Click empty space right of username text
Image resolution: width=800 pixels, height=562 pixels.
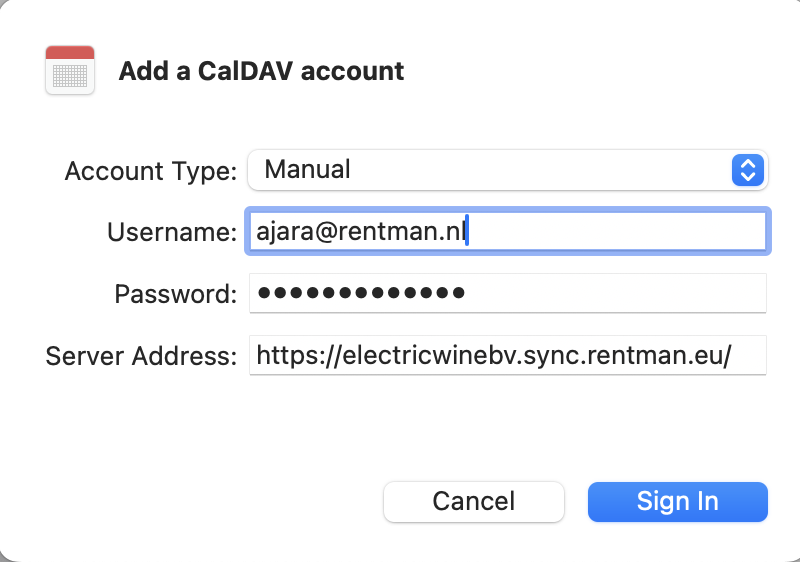[616, 232]
